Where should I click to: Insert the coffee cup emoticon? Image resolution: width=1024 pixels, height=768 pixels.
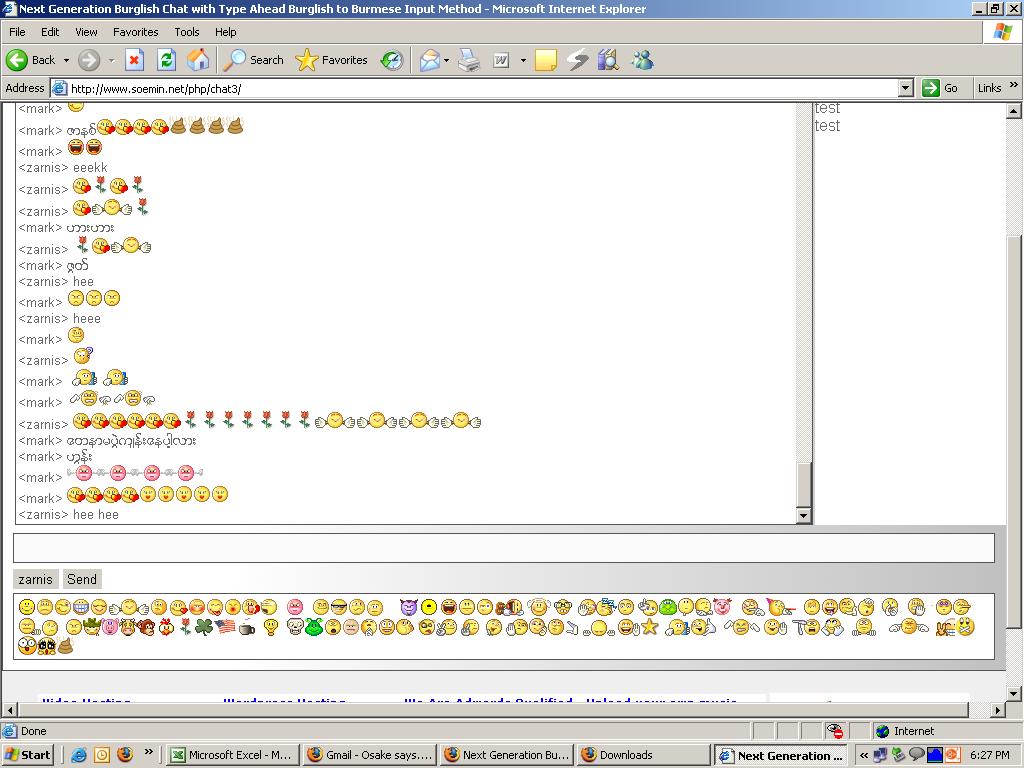(x=247, y=628)
